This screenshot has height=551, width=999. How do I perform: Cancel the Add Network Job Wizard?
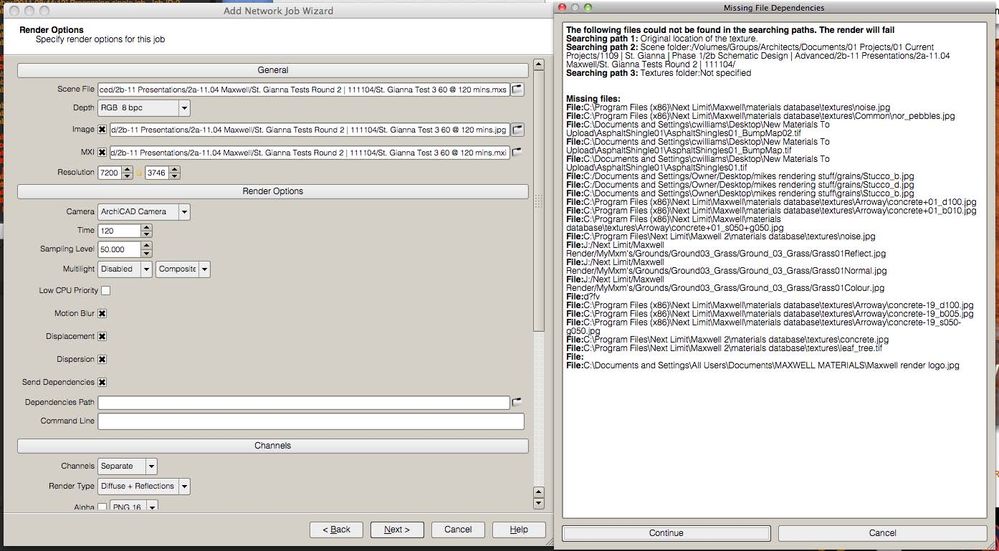pos(458,529)
